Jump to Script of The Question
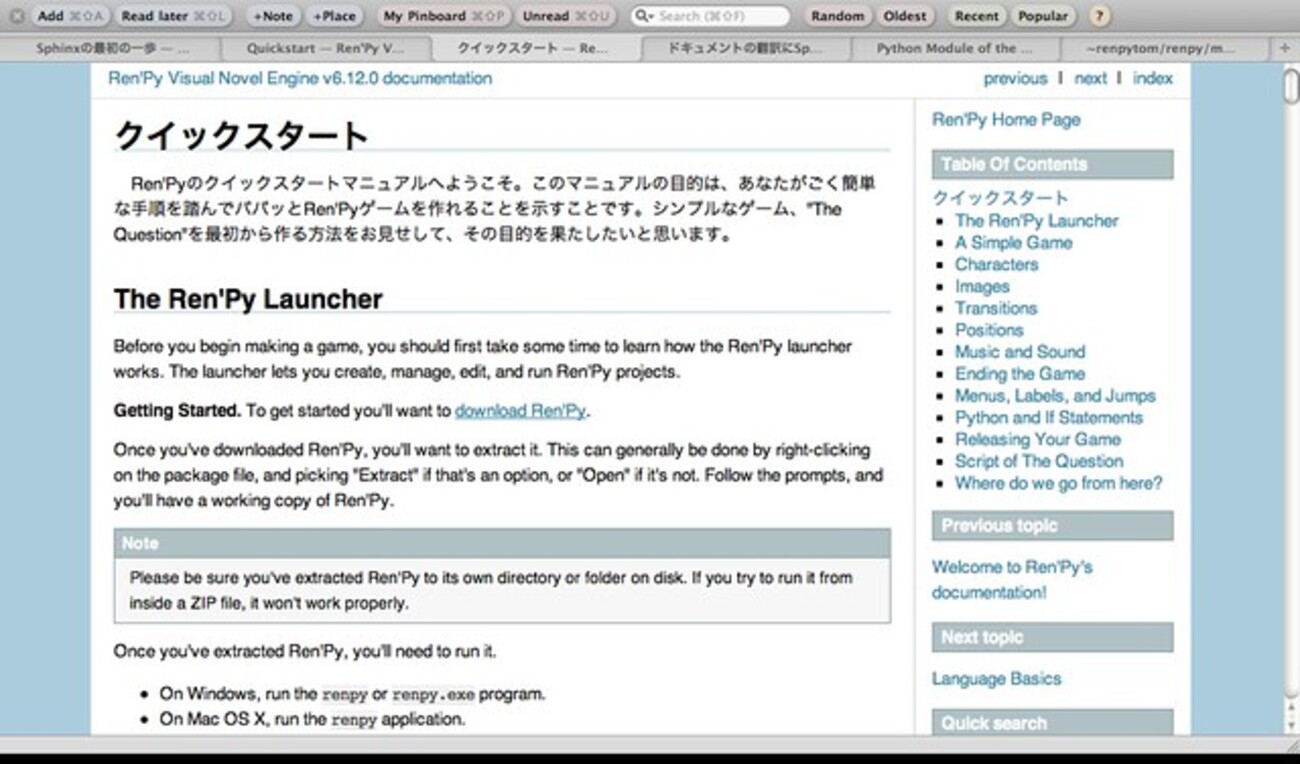 (1039, 462)
